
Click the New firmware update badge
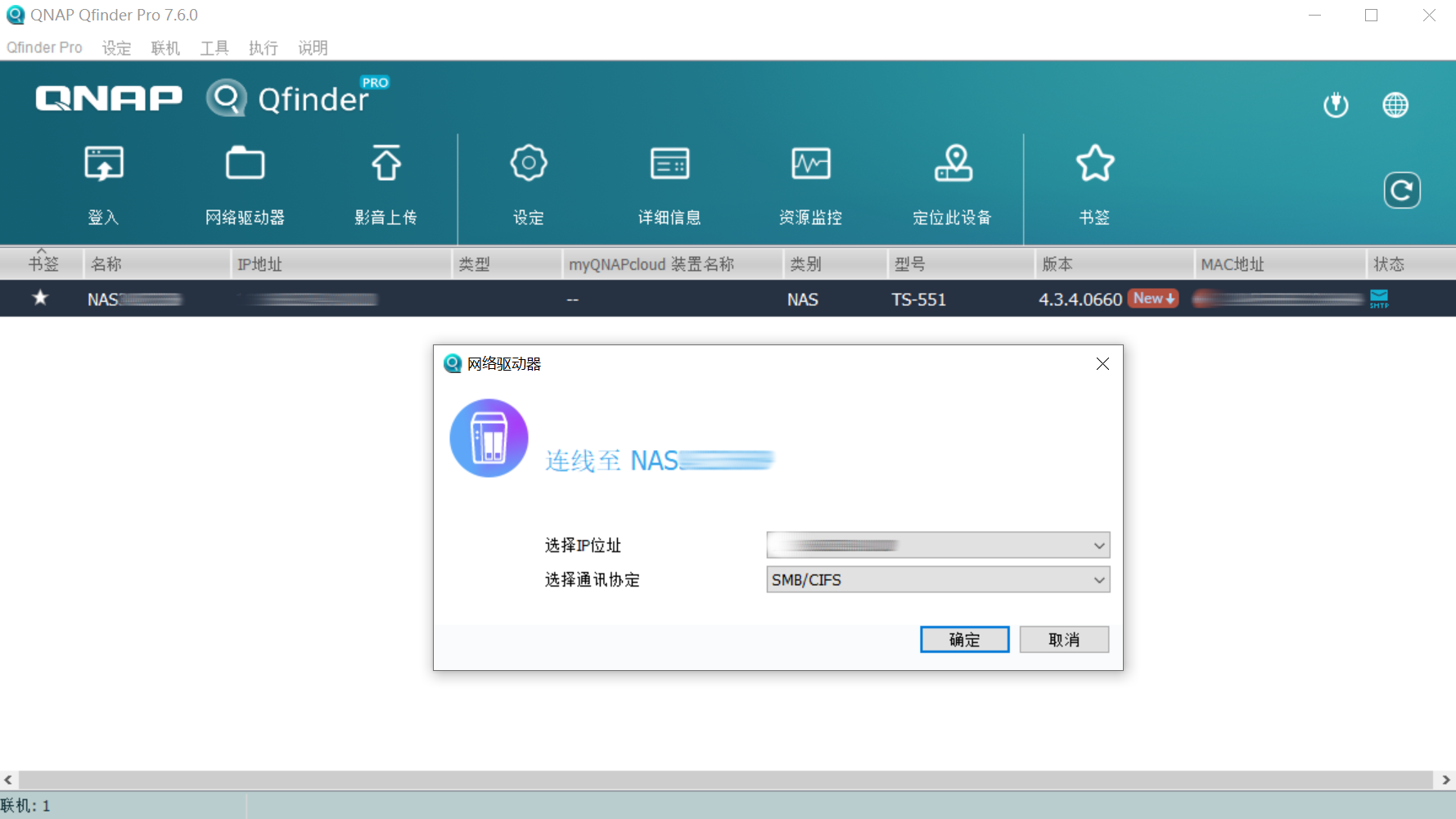tap(1154, 299)
